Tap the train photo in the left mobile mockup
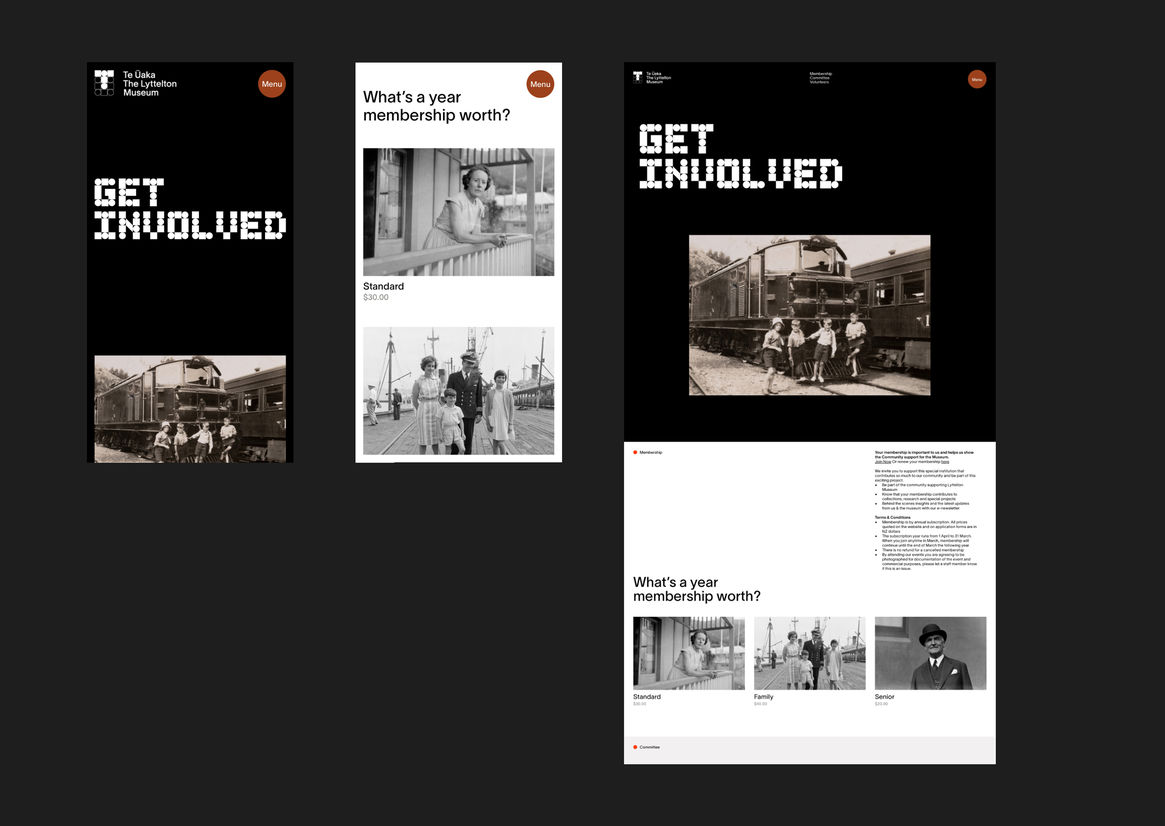The height and width of the screenshot is (826, 1165). (190, 408)
